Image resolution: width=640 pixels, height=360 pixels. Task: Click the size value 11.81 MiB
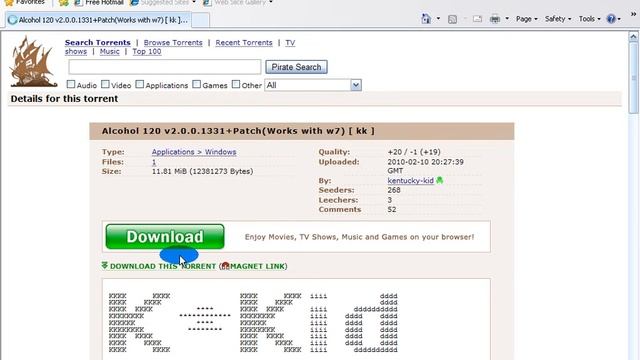pyautogui.click(x=202, y=171)
